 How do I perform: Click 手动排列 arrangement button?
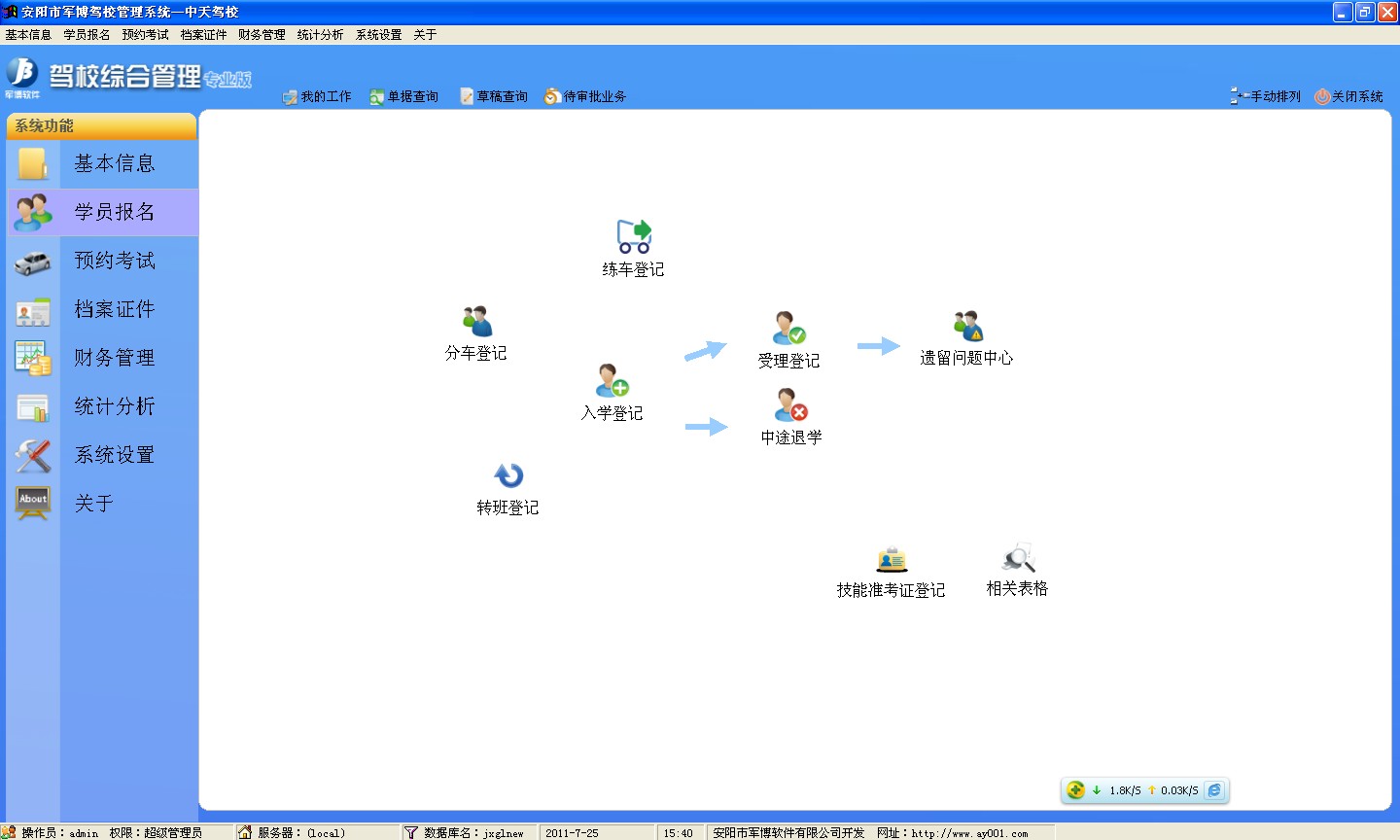click(1265, 96)
